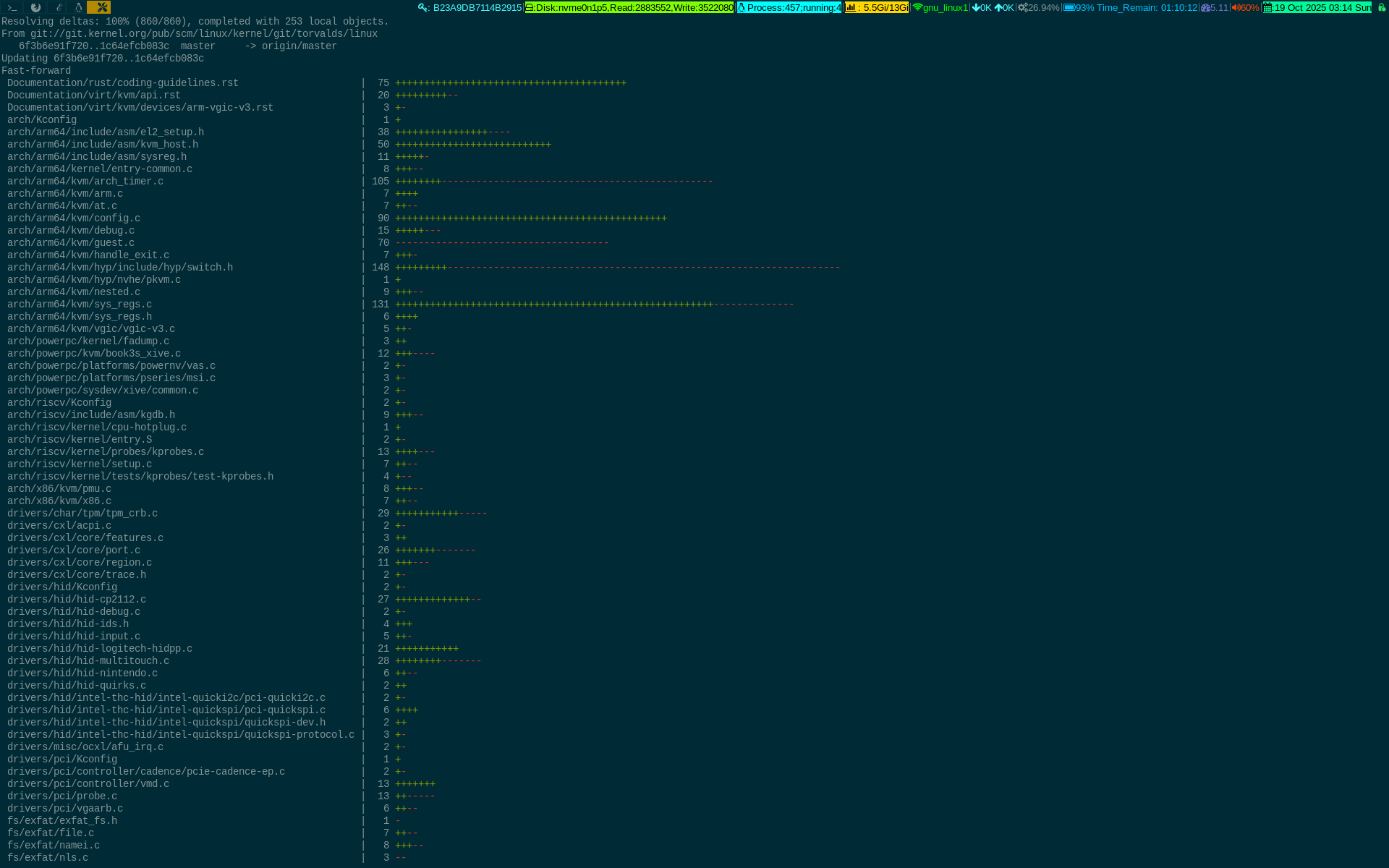This screenshot has width=1389, height=868.
Task: Click the key icon in status bar
Action: [423, 7]
